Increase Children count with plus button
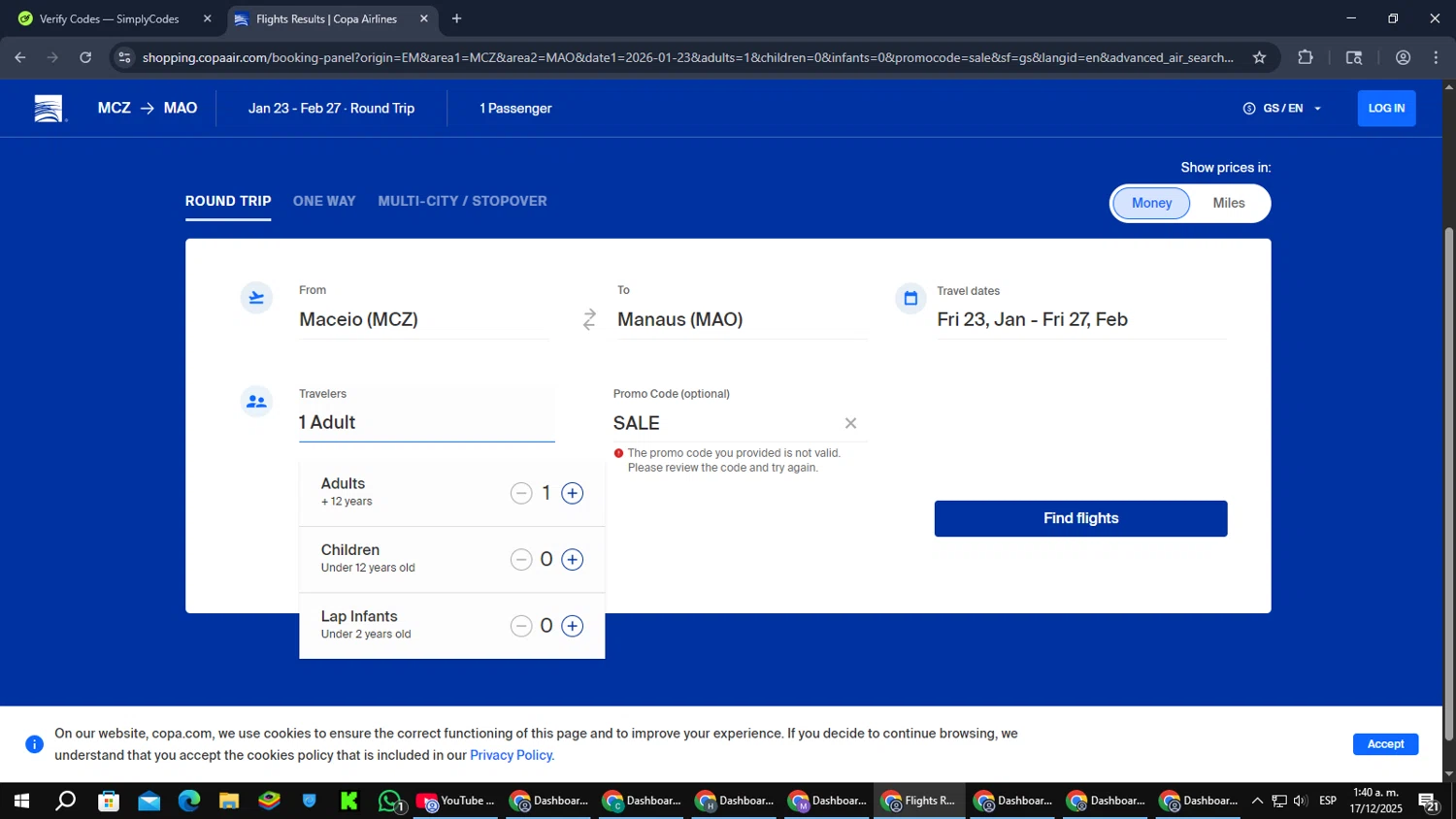1456x819 pixels. pyautogui.click(x=573, y=560)
